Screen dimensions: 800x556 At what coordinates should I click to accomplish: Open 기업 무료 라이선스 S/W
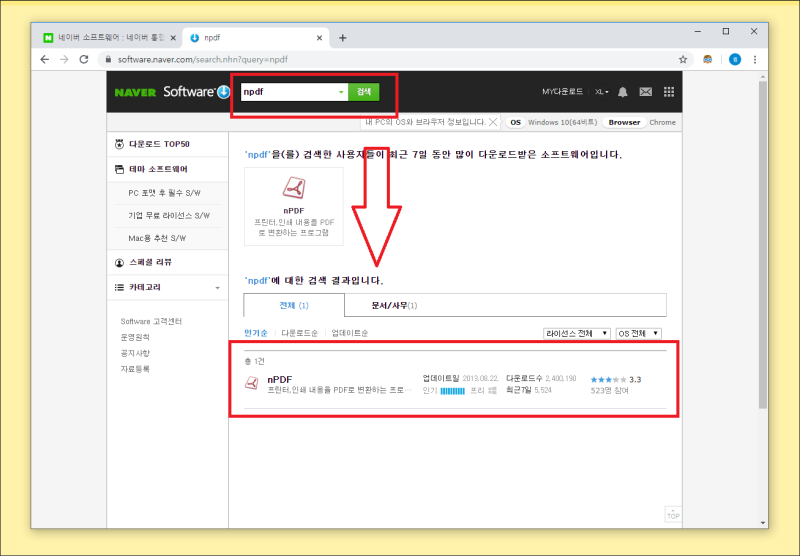[169, 216]
